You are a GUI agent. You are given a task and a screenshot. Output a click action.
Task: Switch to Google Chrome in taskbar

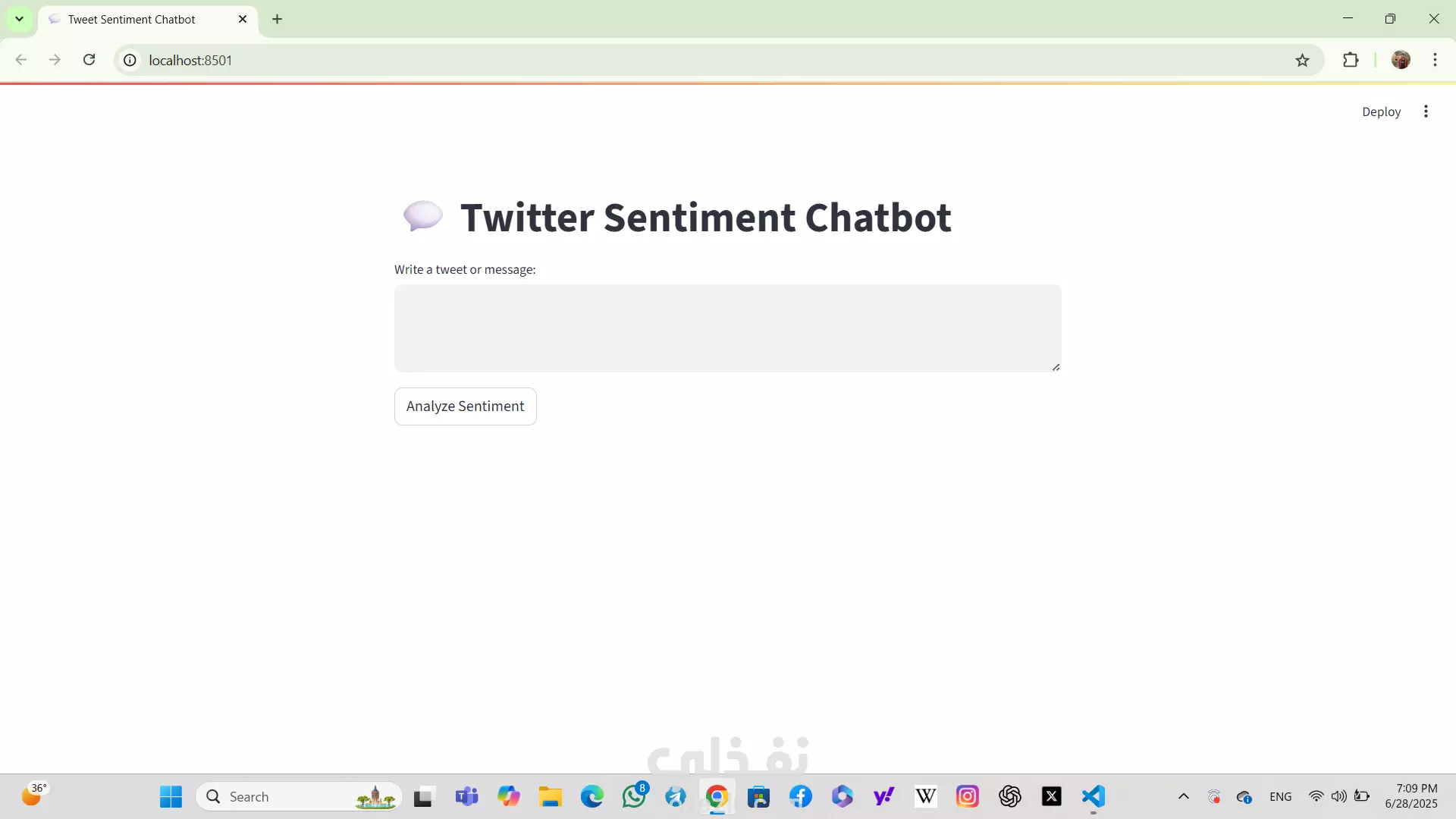point(717,796)
